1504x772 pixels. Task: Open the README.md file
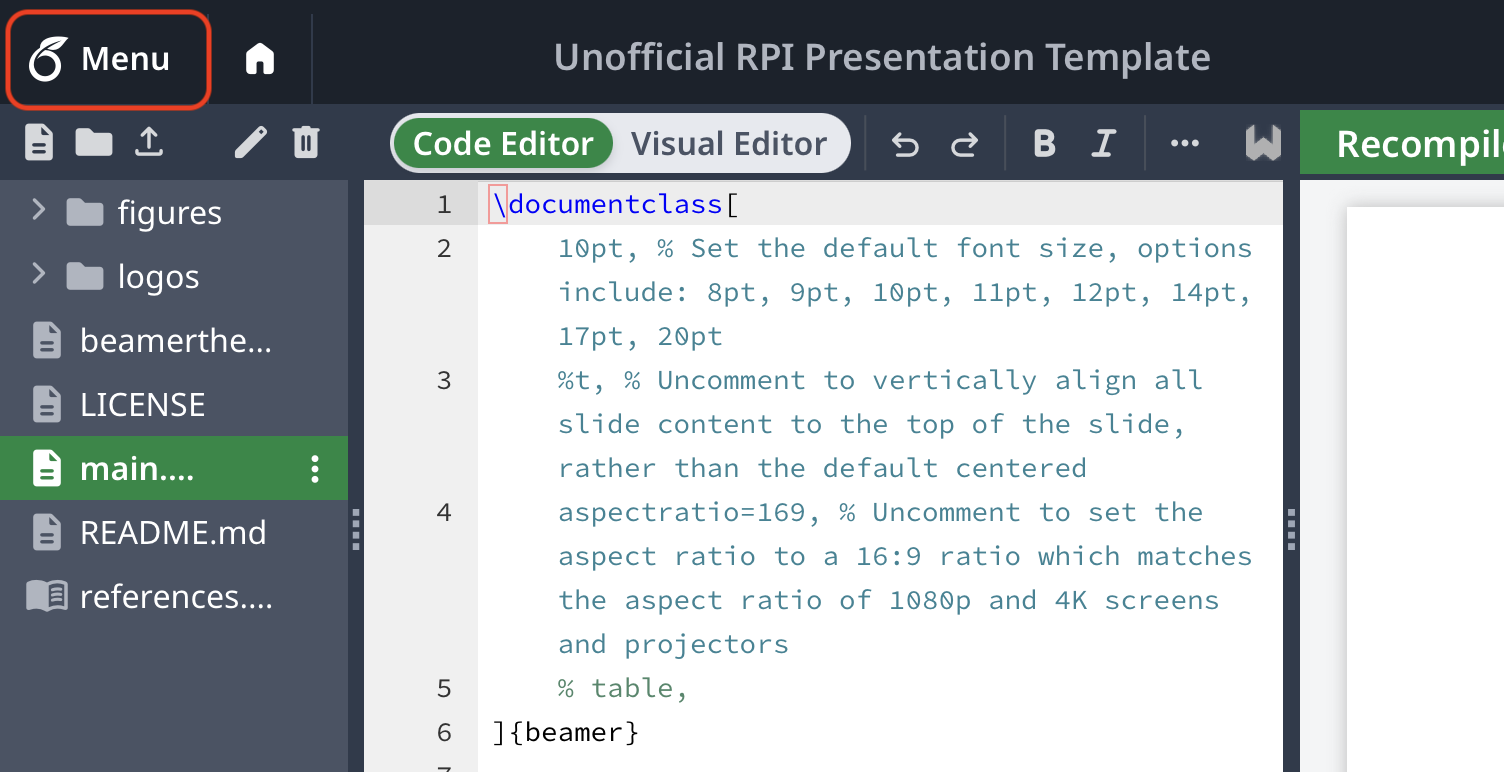[172, 532]
